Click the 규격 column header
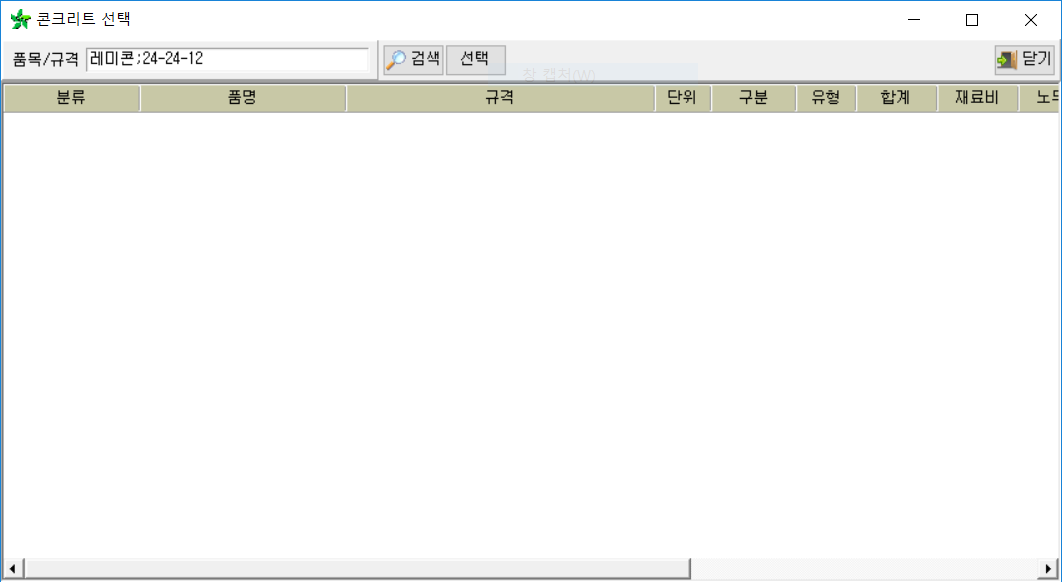Screen dimensions: 1062x582 pyautogui.click(x=500, y=98)
